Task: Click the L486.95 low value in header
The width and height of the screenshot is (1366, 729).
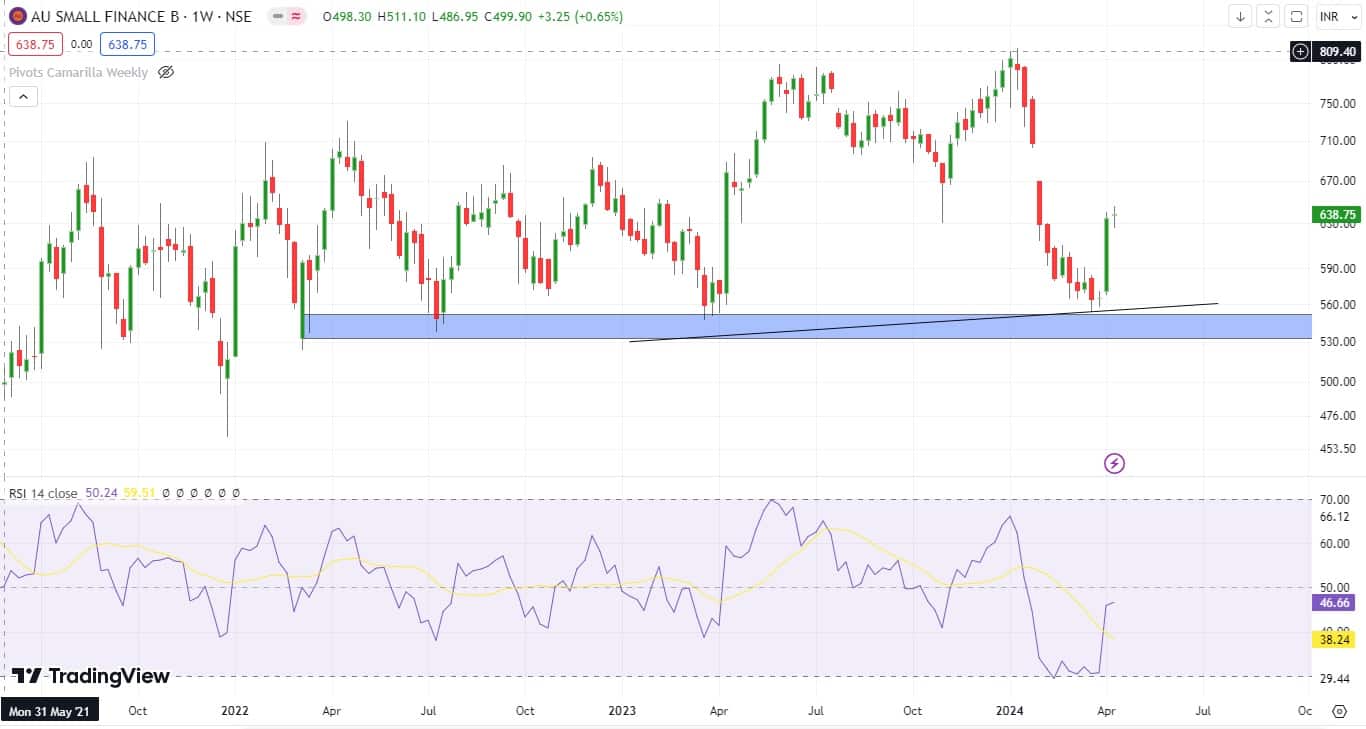Action: pyautogui.click(x=455, y=17)
